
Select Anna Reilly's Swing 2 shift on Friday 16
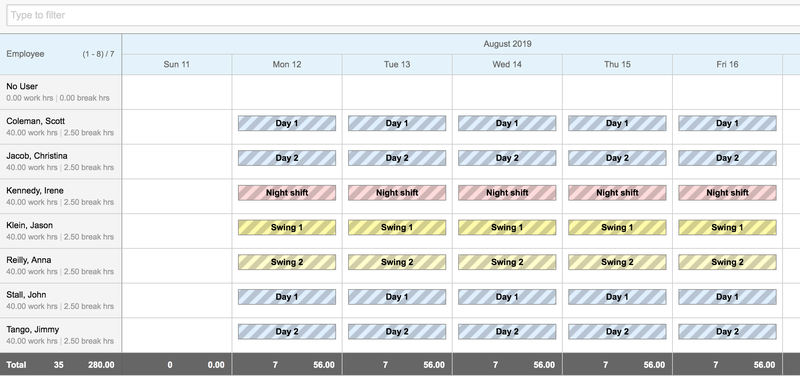pyautogui.click(x=728, y=262)
